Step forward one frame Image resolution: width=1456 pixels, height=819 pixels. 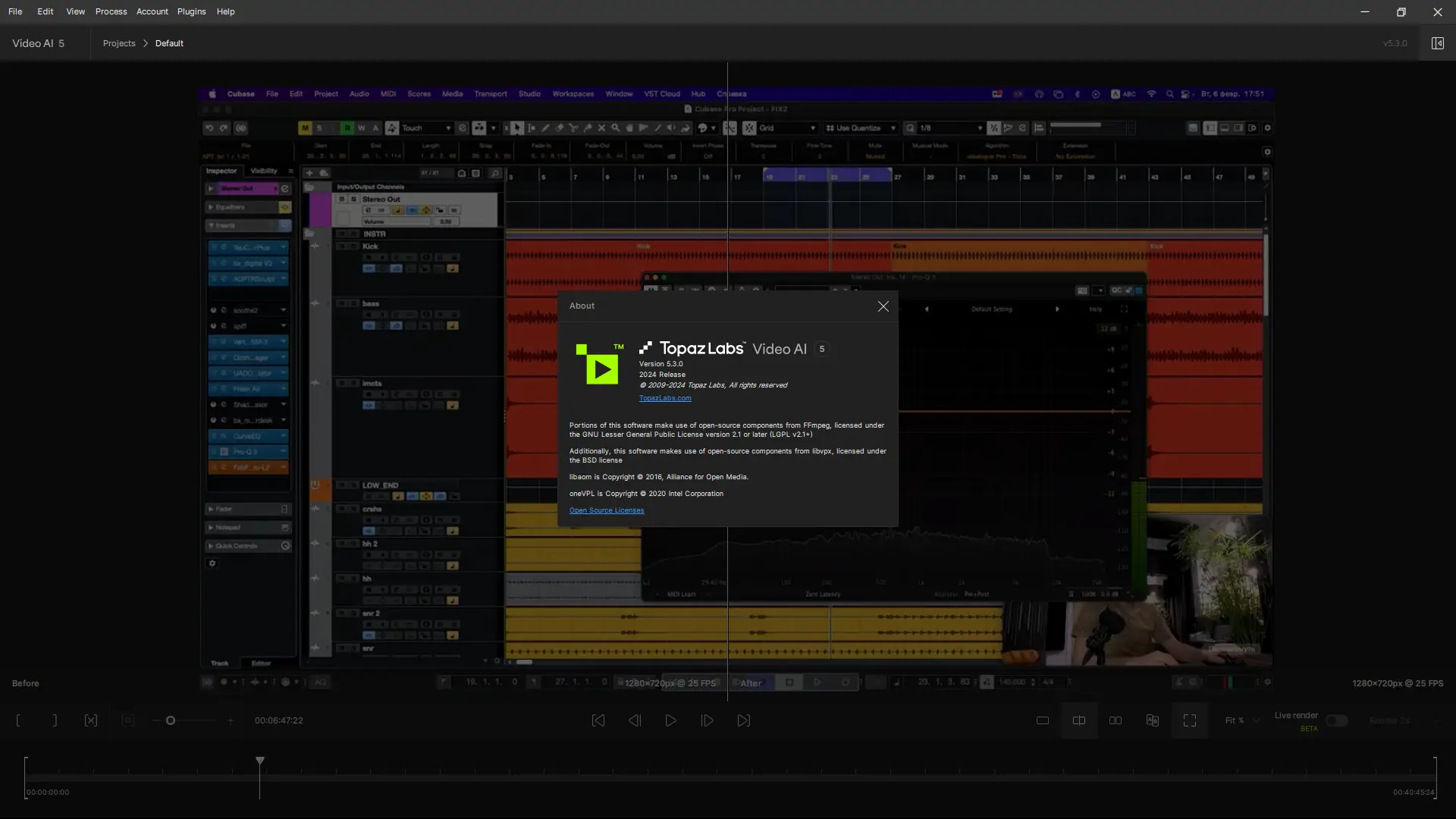[708, 720]
